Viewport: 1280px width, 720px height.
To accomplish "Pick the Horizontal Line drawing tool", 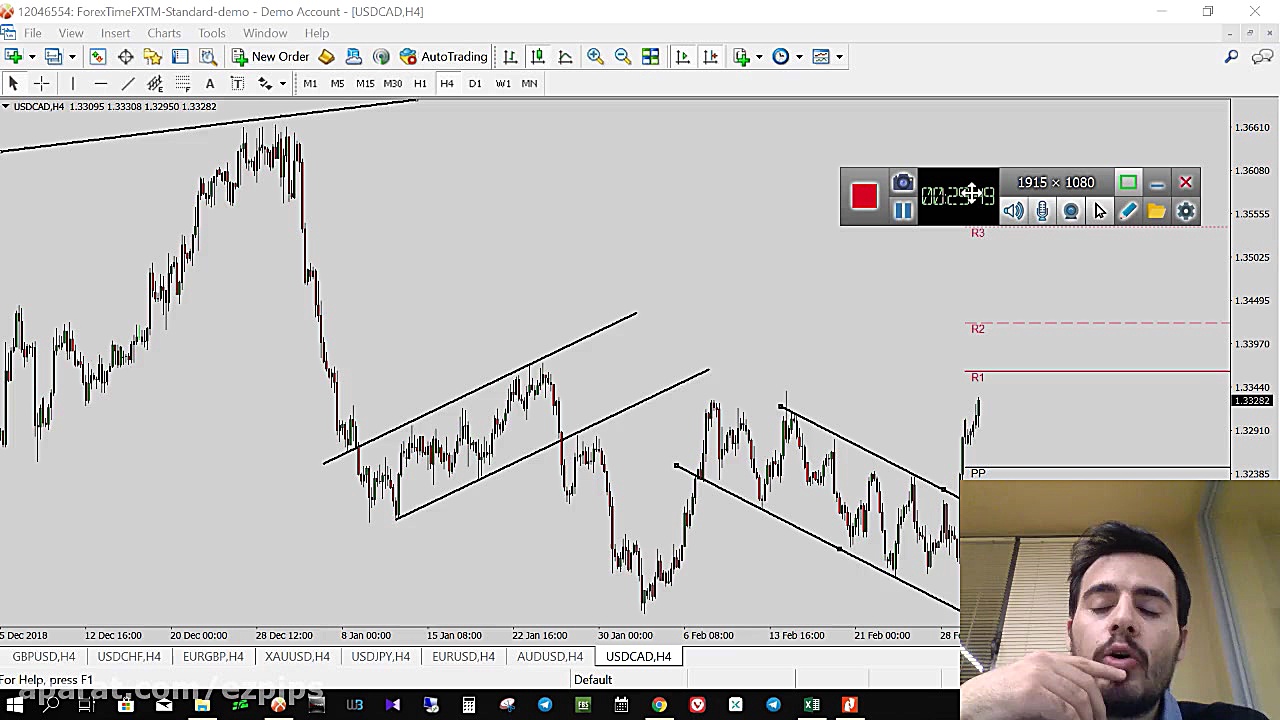I will pos(100,83).
